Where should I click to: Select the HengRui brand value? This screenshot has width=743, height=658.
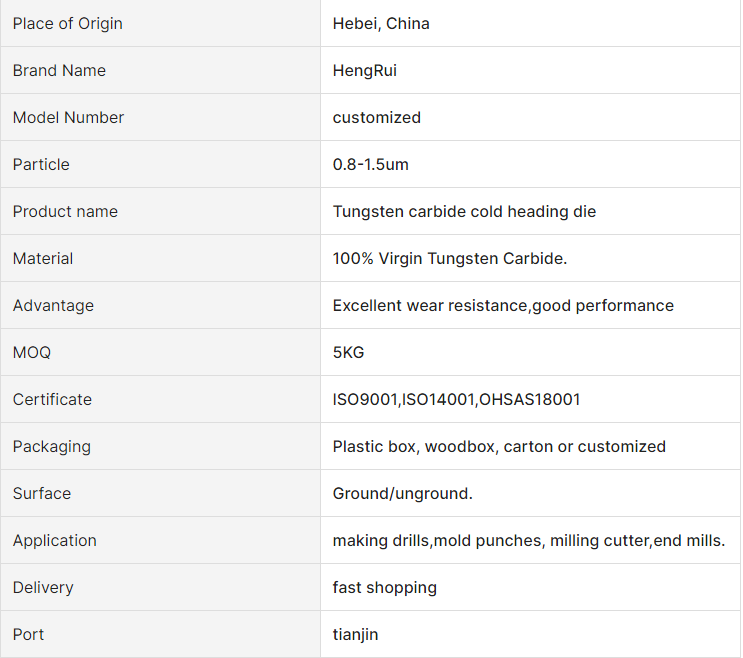364,71
